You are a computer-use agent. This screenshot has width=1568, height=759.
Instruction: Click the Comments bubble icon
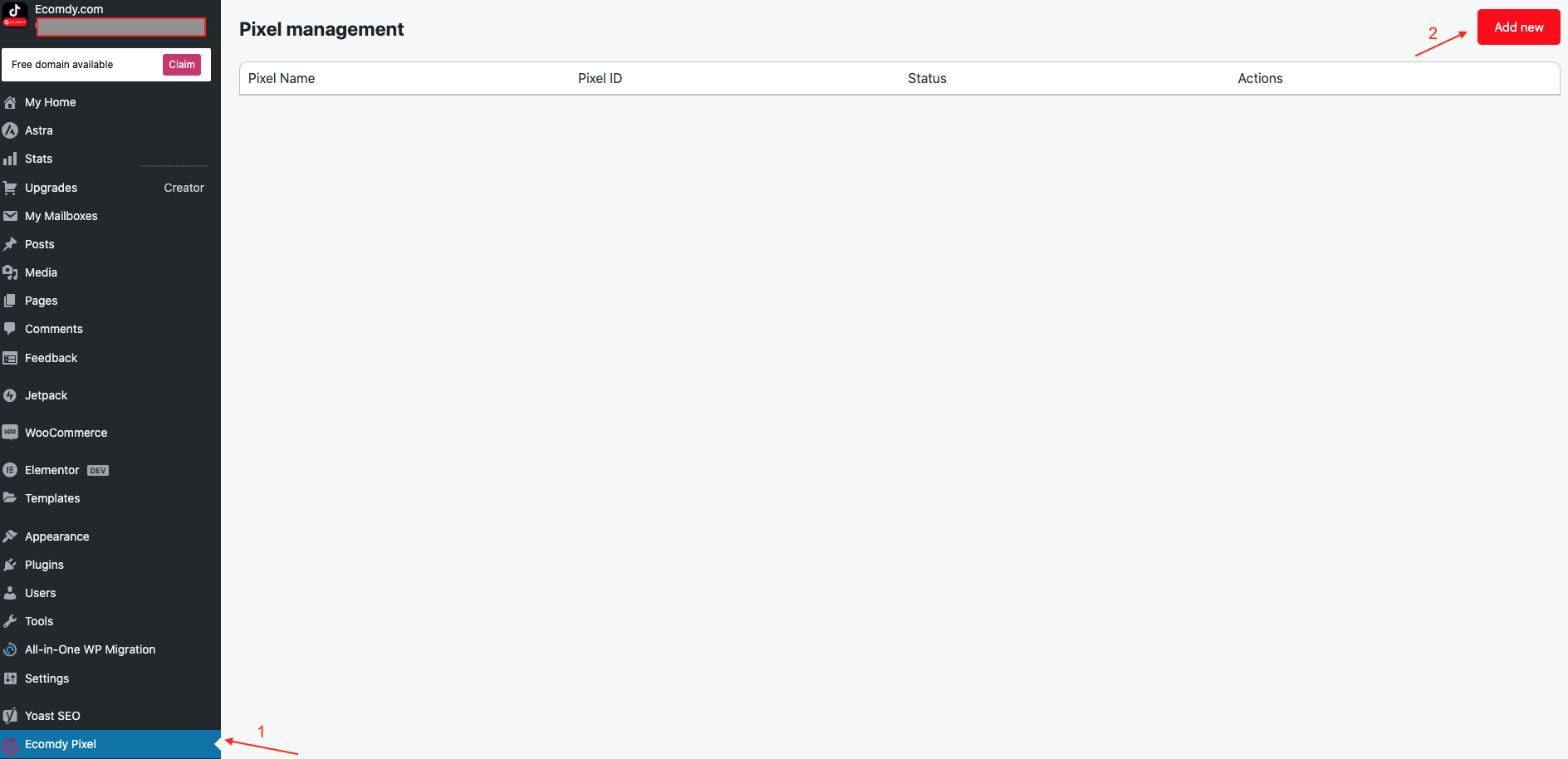coord(10,329)
